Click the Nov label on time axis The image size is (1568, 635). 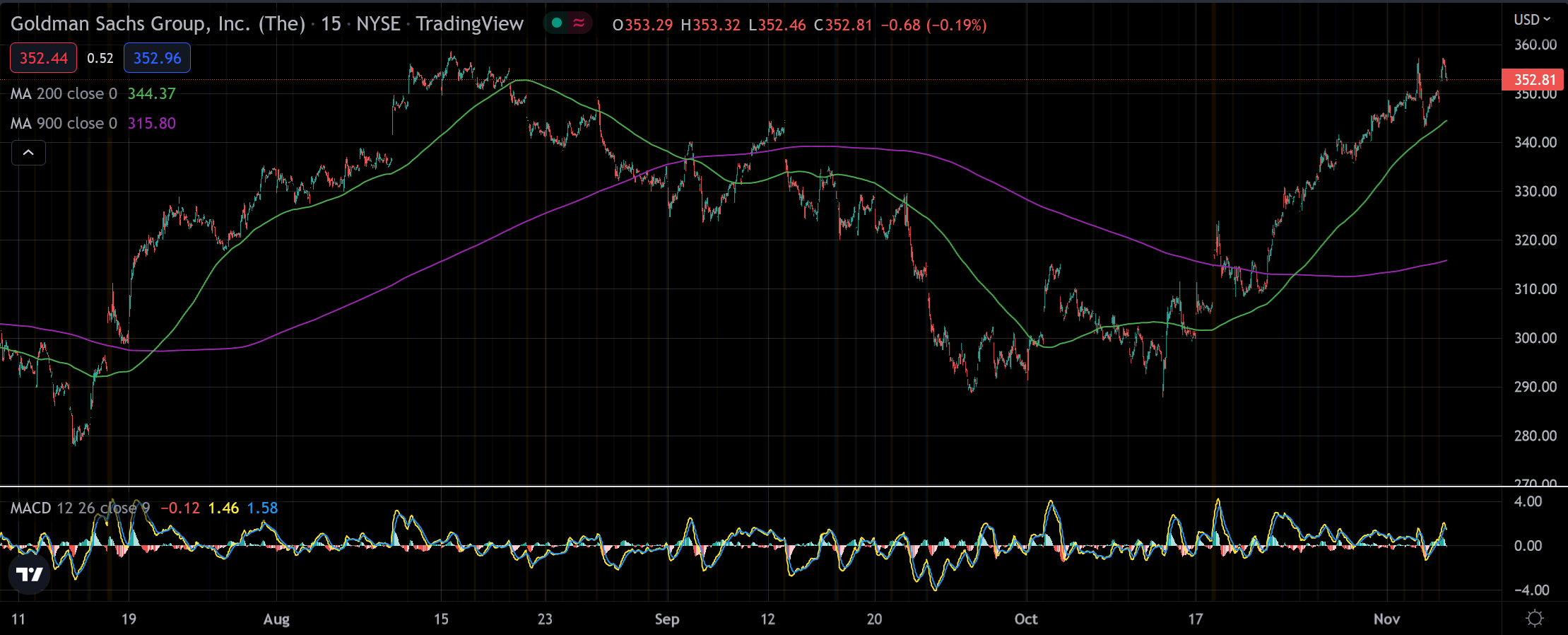pos(1386,619)
